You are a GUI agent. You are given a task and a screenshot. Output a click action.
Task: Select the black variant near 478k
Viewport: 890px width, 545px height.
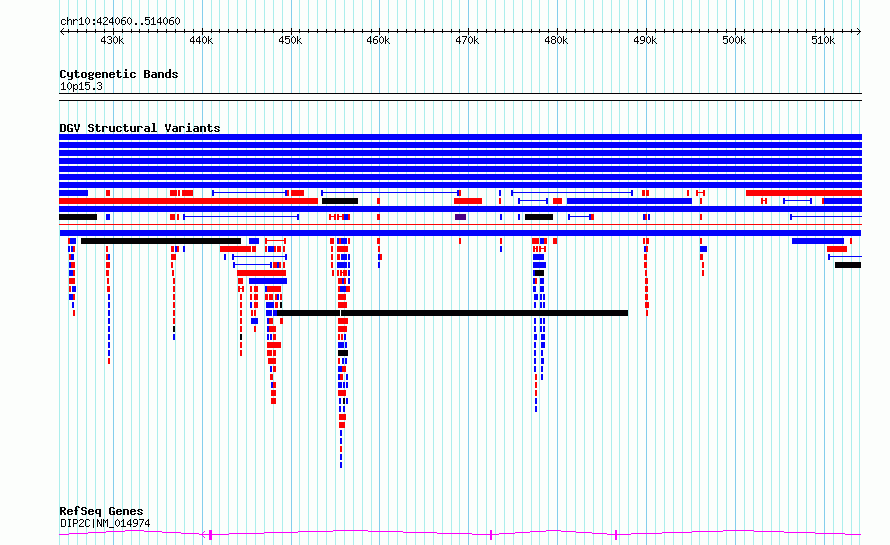click(x=539, y=217)
